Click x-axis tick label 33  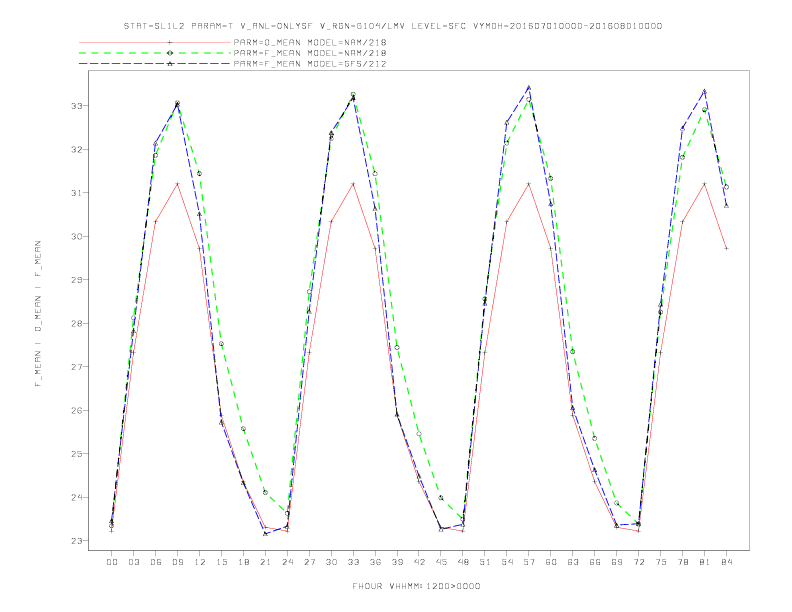[353, 562]
